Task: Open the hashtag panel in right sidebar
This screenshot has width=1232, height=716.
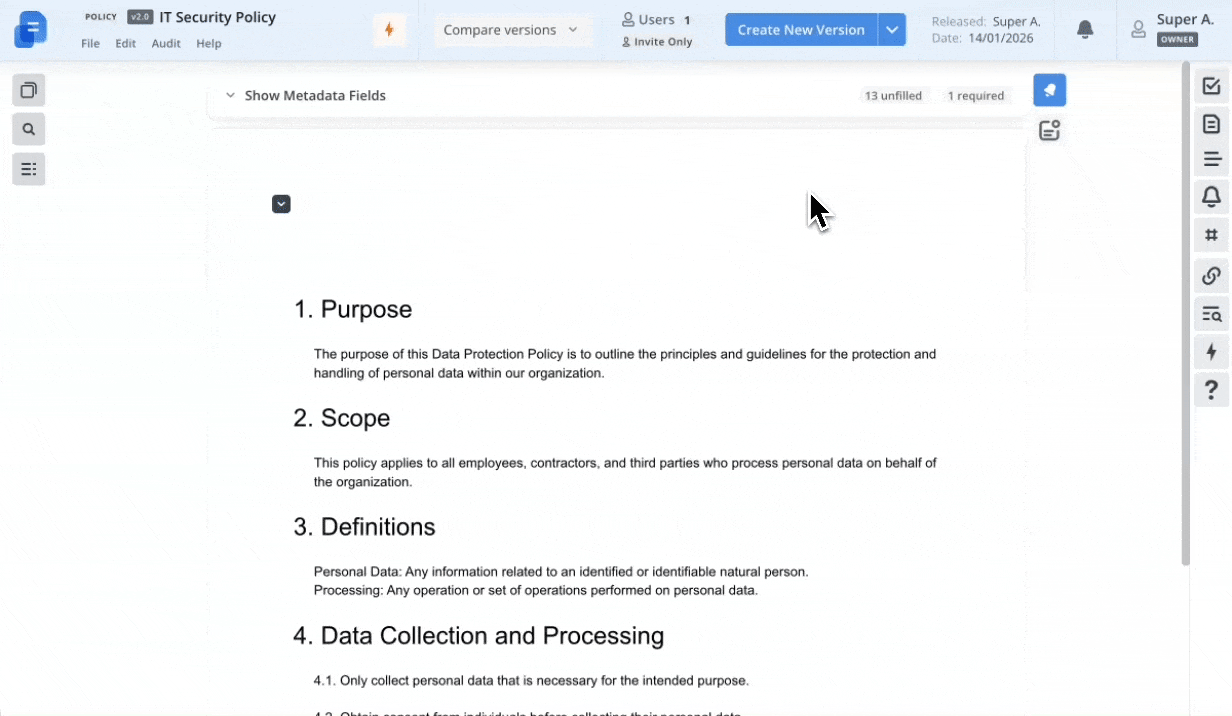Action: click(1211, 235)
